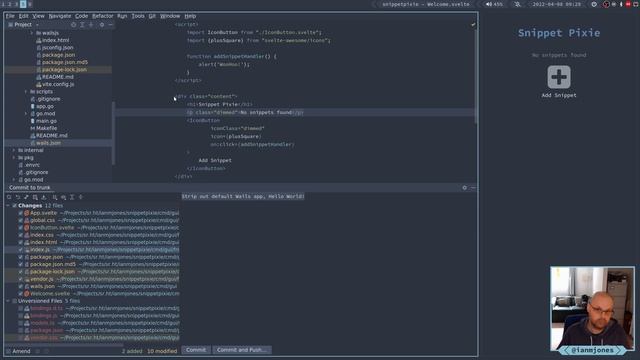The width and height of the screenshot is (640, 360).
Task: Select vite.config.js in Project tree
Action: point(58,84)
